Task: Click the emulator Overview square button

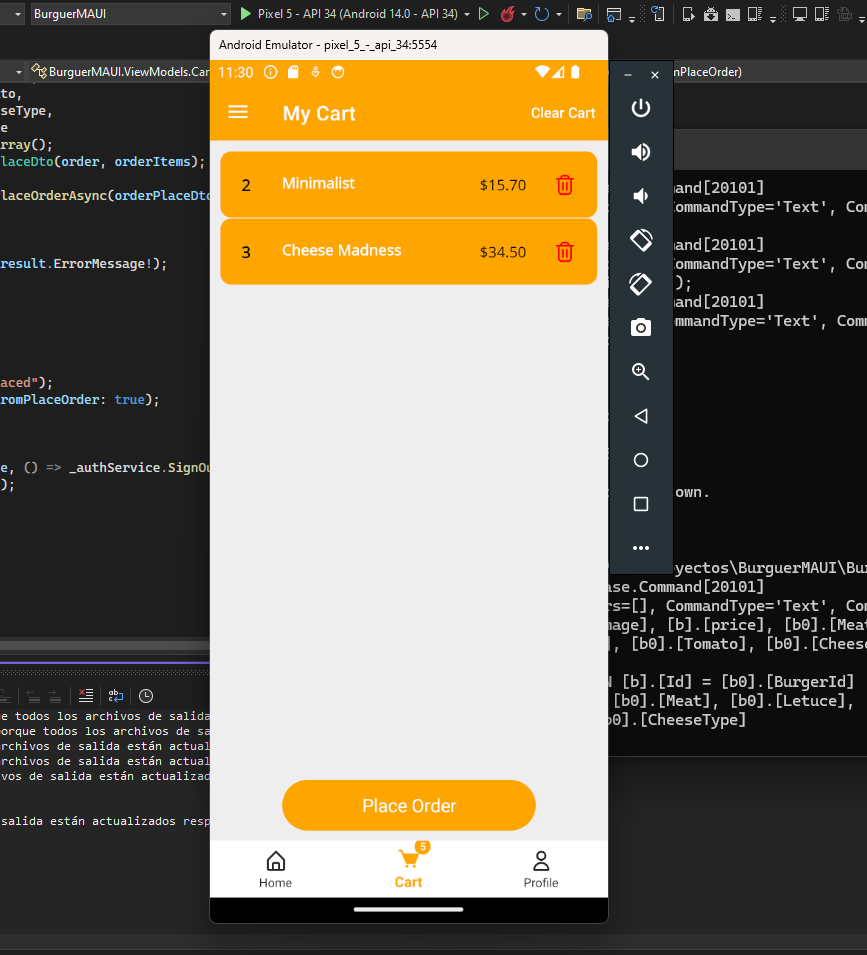Action: pyautogui.click(x=641, y=504)
